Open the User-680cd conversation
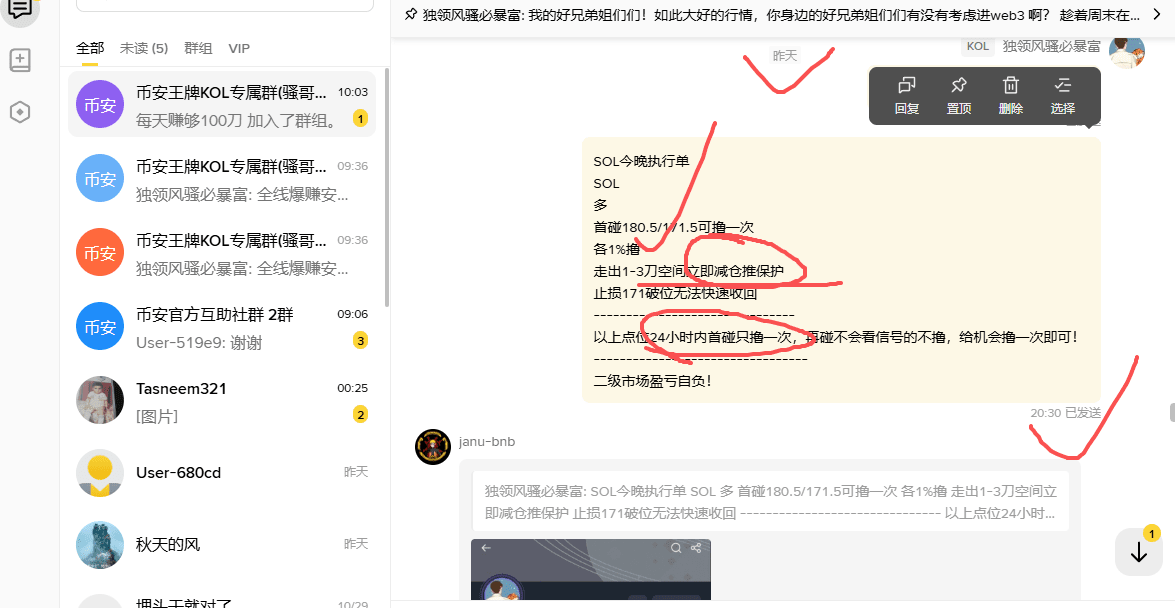This screenshot has height=608, width=1175. pyautogui.click(x=222, y=472)
